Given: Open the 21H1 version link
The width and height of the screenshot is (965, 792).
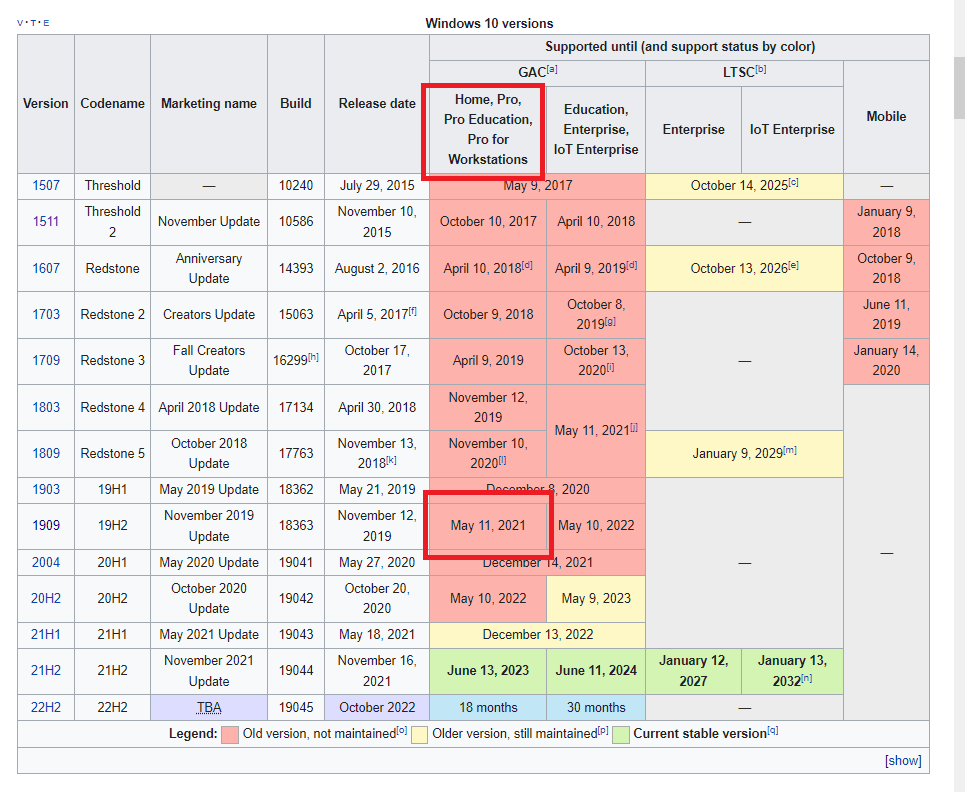Looking at the screenshot, I should [x=46, y=634].
